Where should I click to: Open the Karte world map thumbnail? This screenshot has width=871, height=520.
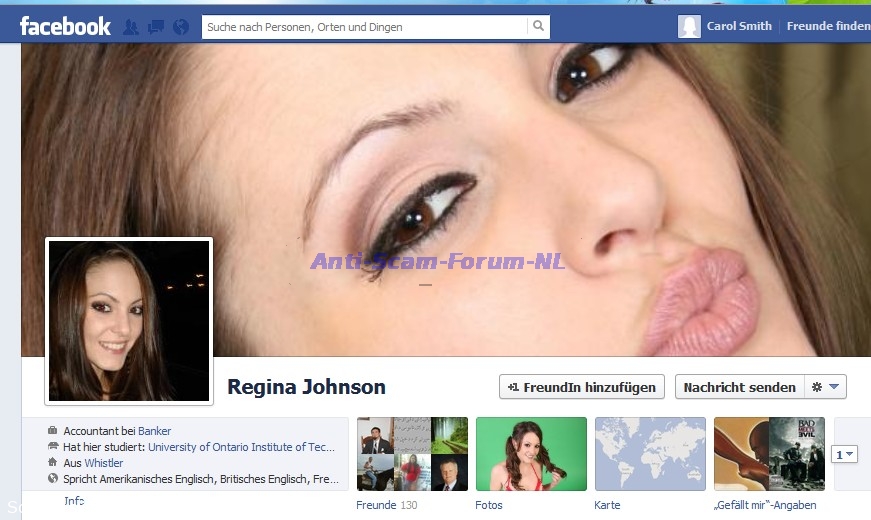pyautogui.click(x=650, y=454)
